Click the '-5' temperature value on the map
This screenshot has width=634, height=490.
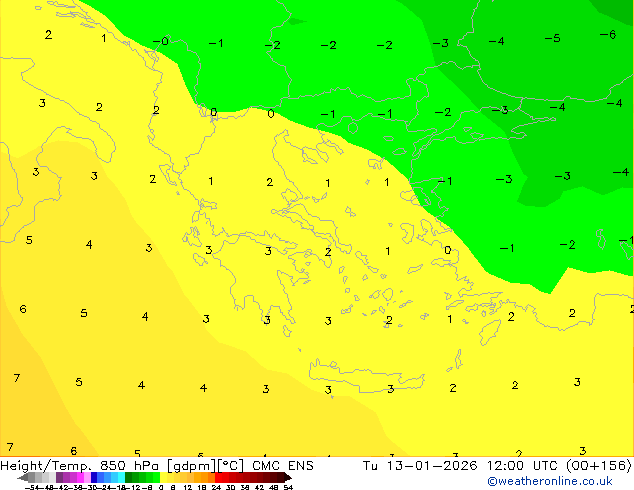[x=552, y=38]
